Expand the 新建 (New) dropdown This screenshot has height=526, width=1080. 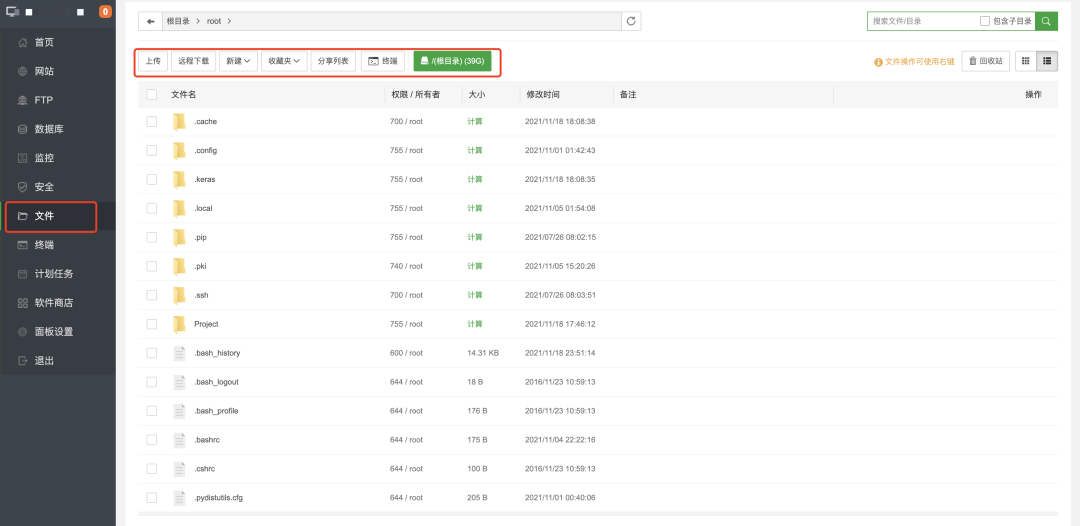pyautogui.click(x=238, y=61)
